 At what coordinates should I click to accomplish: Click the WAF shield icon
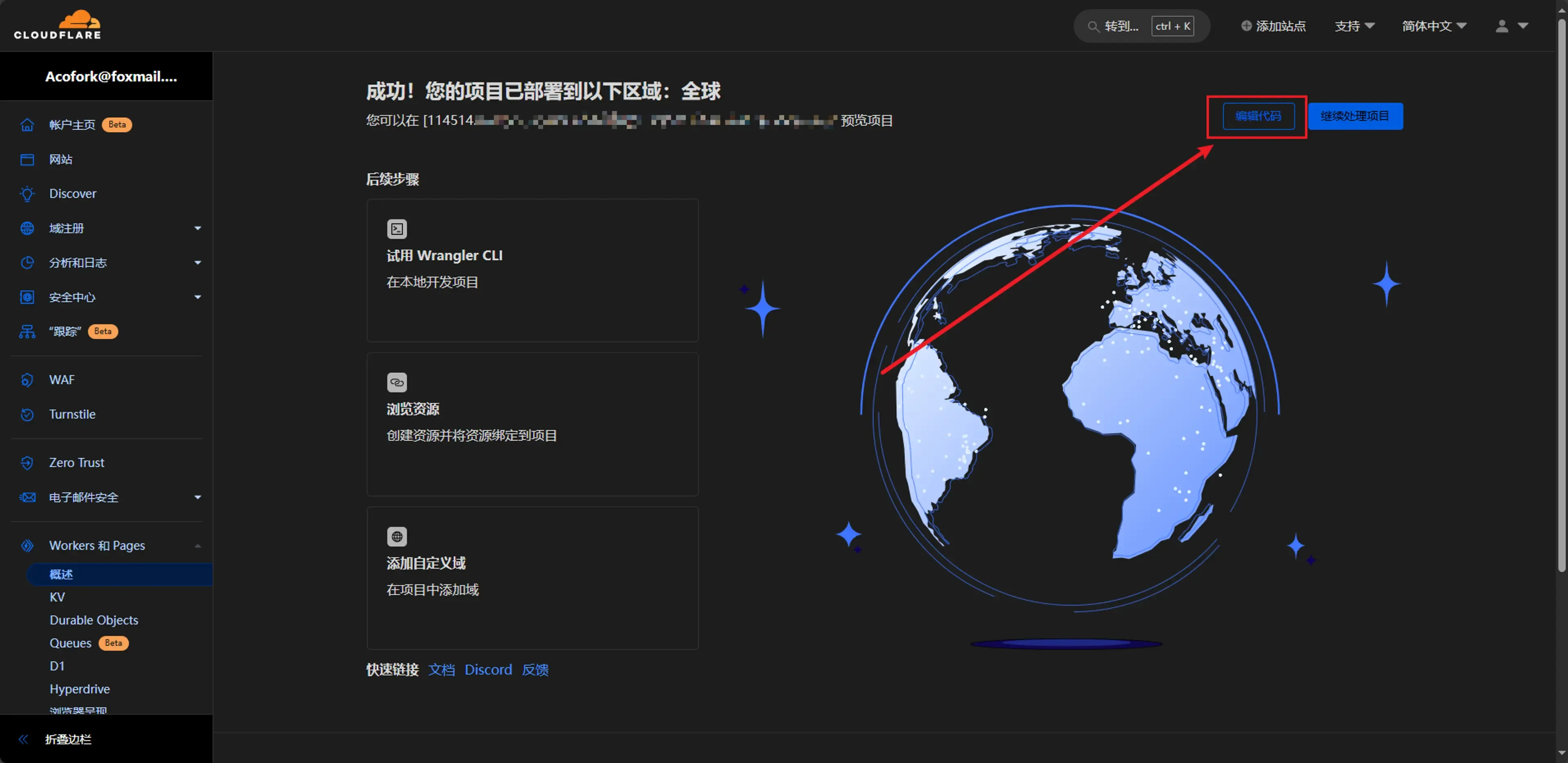point(27,380)
